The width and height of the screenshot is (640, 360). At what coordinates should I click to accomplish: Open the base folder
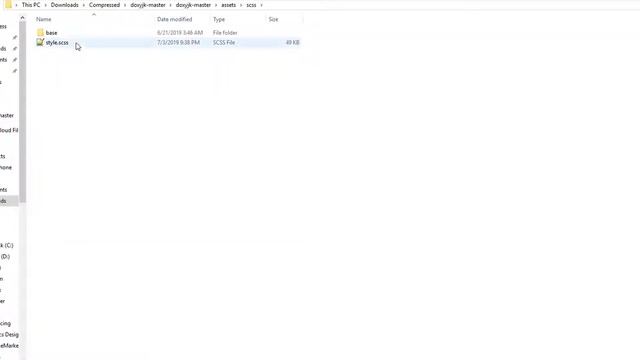tap(51, 33)
